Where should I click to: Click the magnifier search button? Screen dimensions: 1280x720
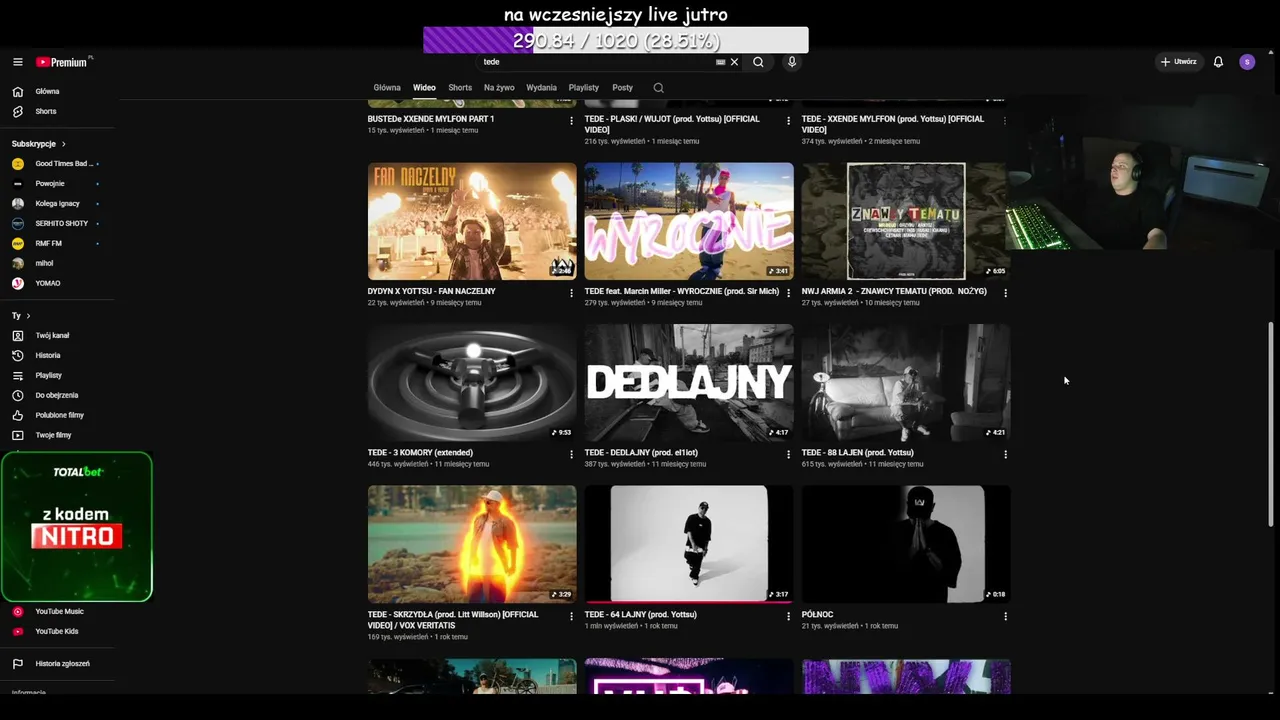pyautogui.click(x=758, y=62)
